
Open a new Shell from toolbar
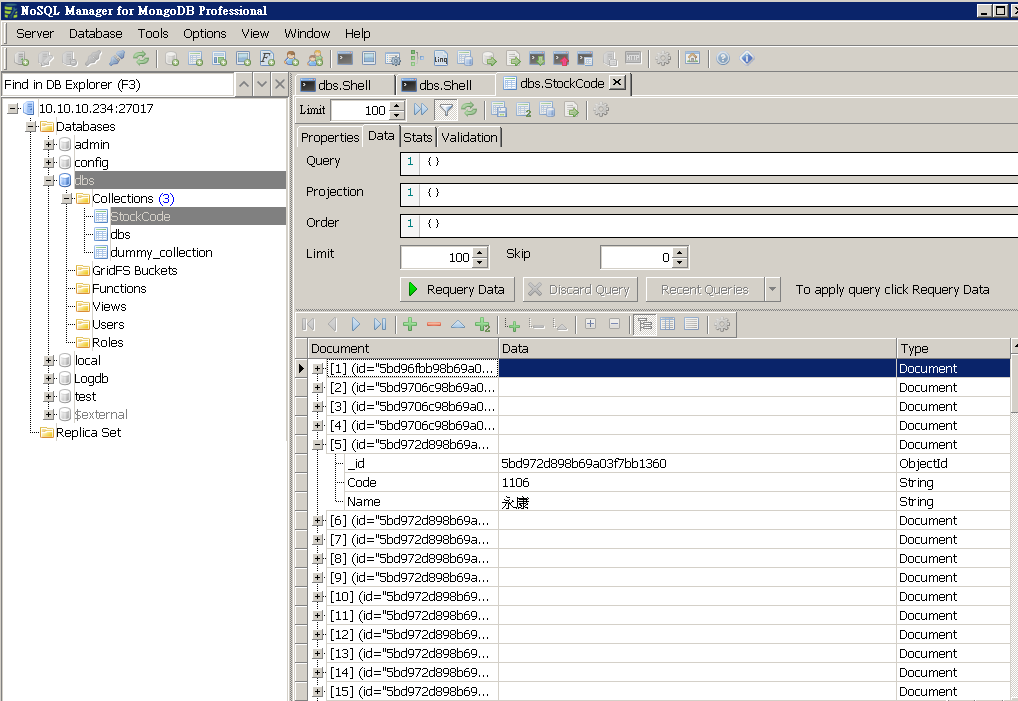pos(345,59)
